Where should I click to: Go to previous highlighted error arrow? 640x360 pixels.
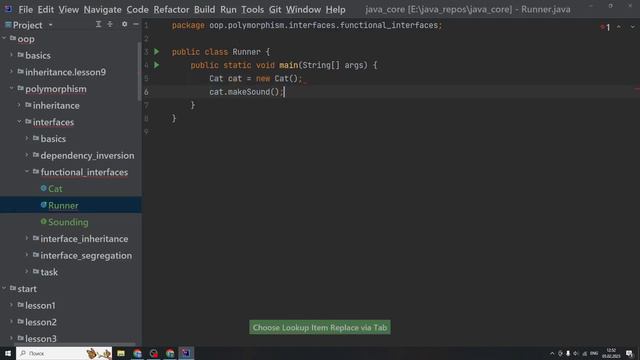[x=619, y=27]
